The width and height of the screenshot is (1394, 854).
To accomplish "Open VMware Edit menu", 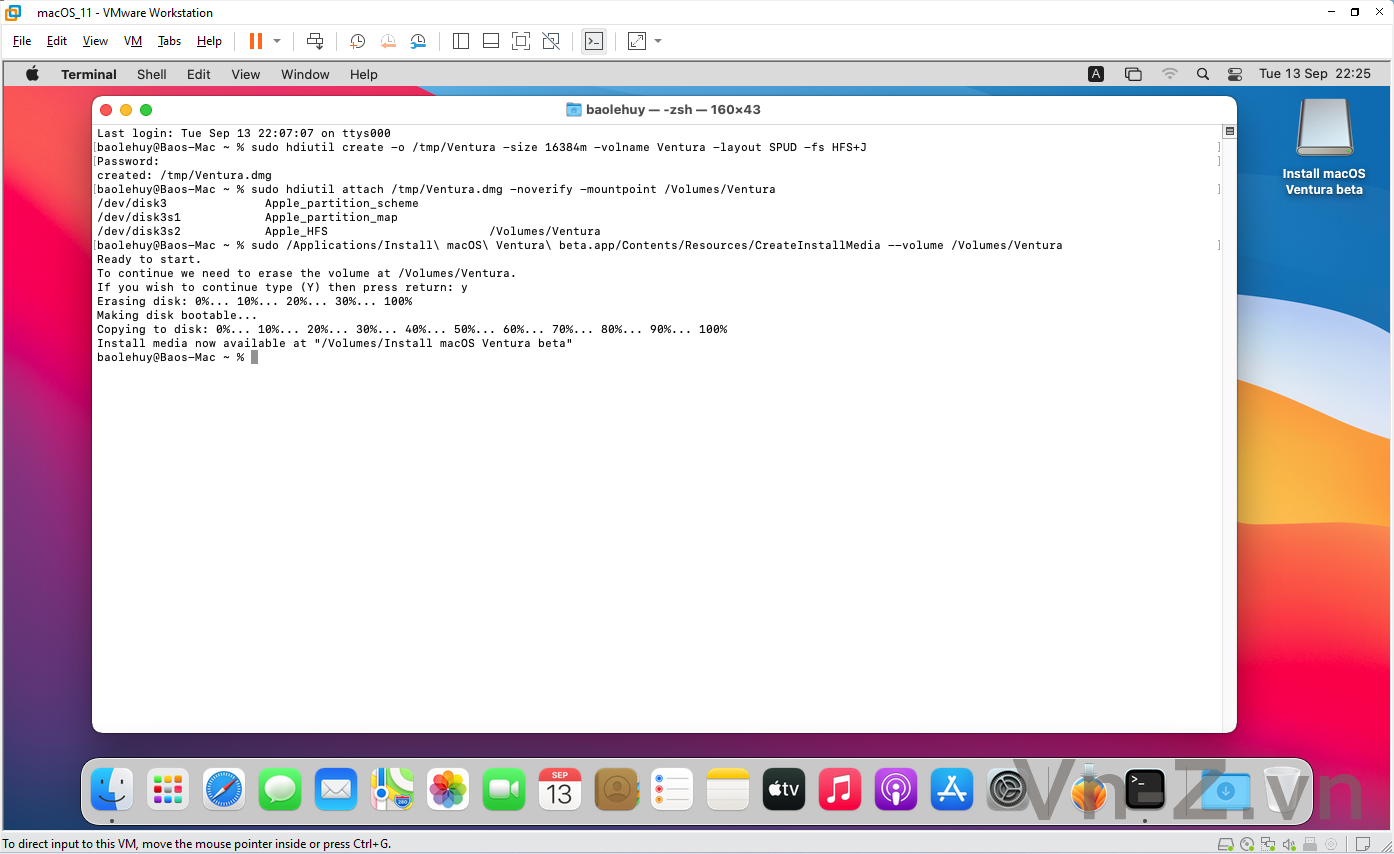I will tap(57, 41).
